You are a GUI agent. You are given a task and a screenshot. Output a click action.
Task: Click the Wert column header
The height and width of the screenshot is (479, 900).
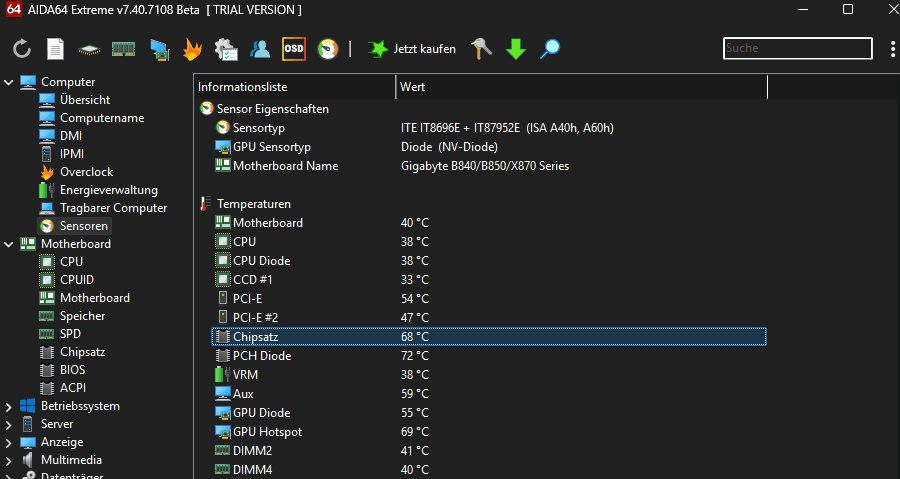click(x=581, y=87)
